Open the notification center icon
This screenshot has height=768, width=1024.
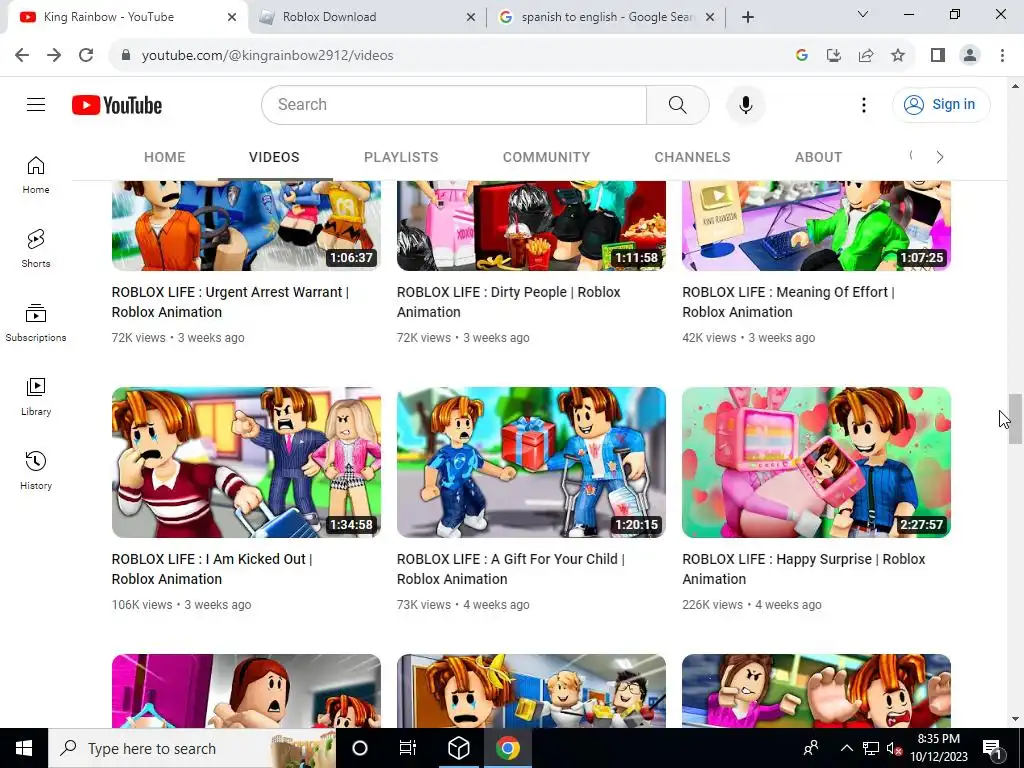(x=992, y=749)
